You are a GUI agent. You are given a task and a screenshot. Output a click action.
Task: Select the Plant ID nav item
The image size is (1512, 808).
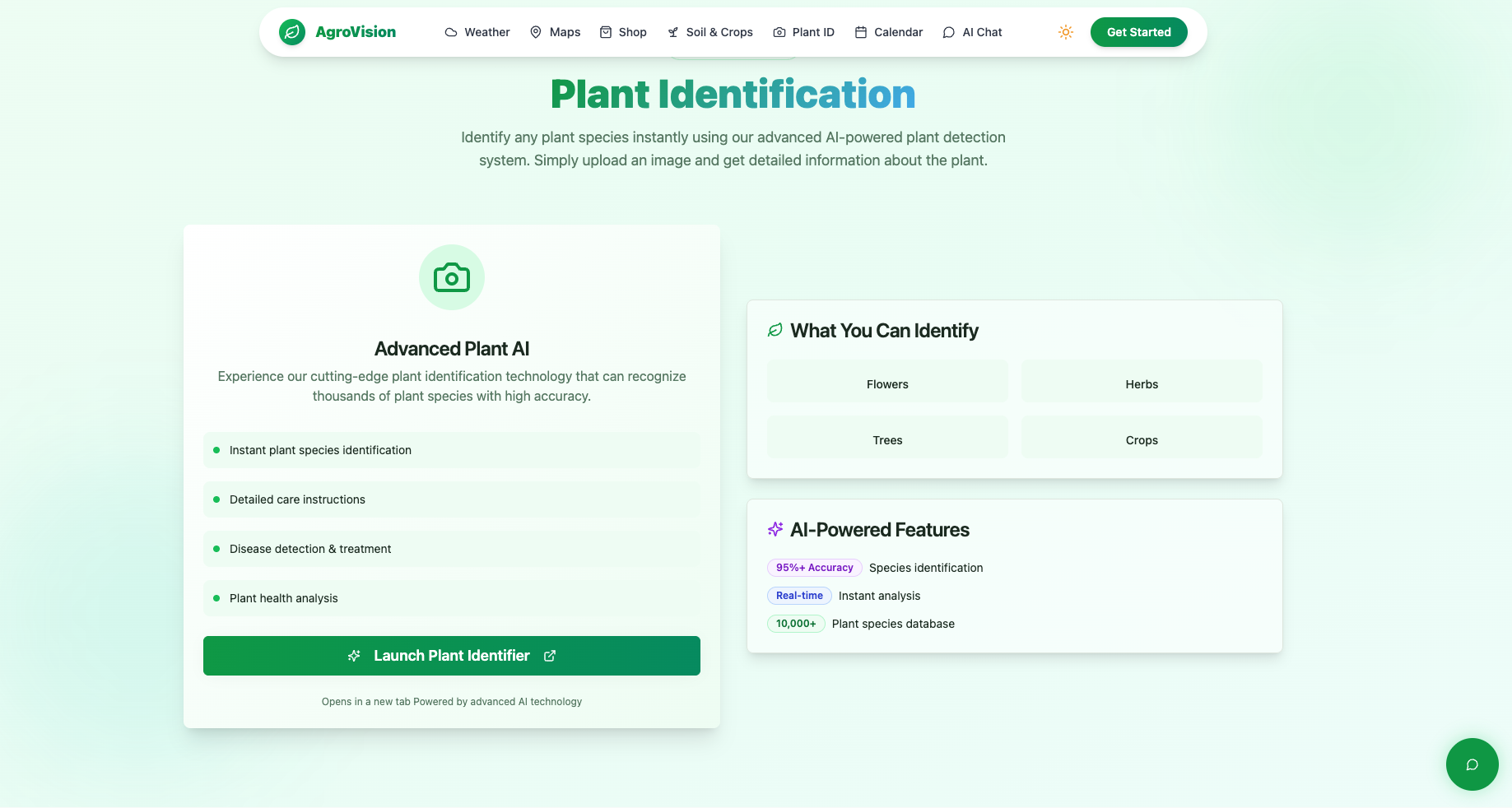[804, 32]
